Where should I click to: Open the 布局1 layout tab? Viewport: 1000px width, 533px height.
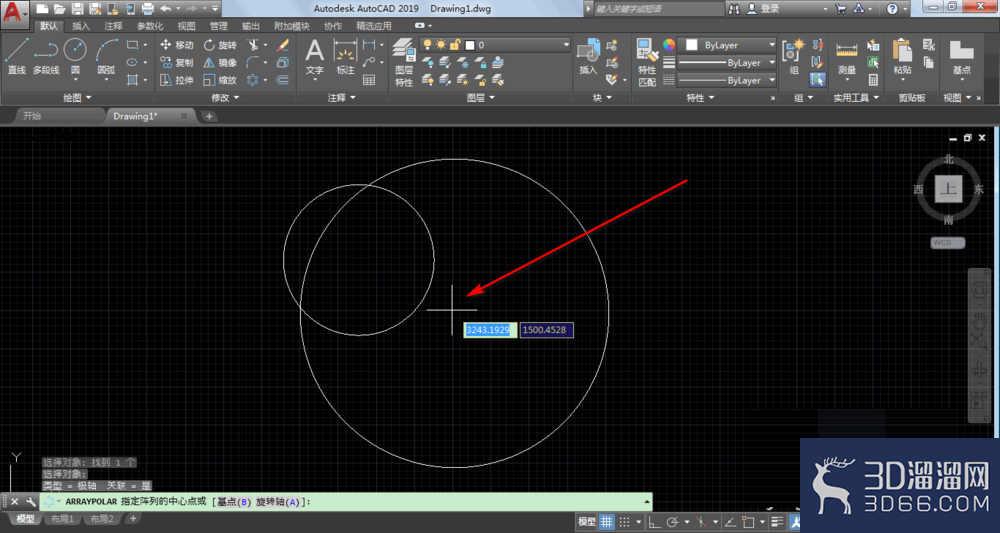[62, 519]
